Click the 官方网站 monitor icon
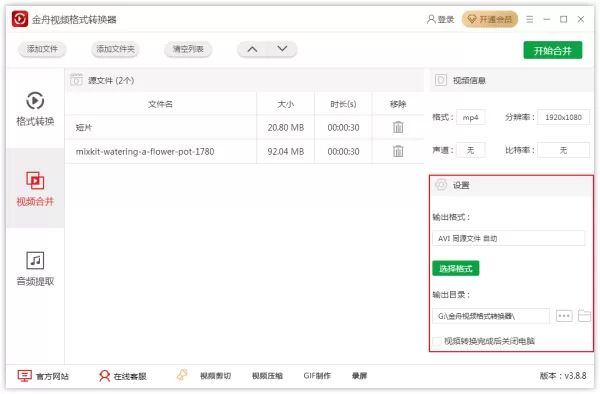This screenshot has width=600, height=394. click(x=24, y=376)
